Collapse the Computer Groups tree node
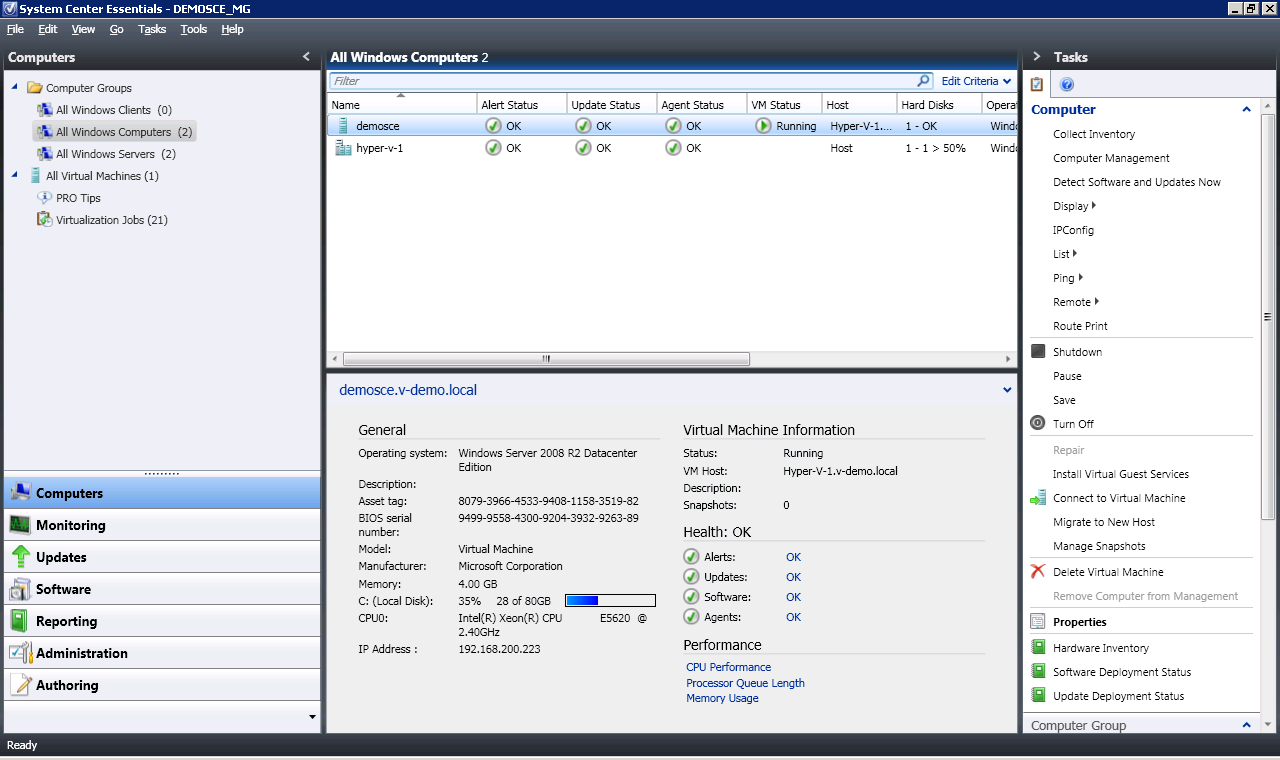This screenshot has width=1280, height=760. (x=15, y=88)
